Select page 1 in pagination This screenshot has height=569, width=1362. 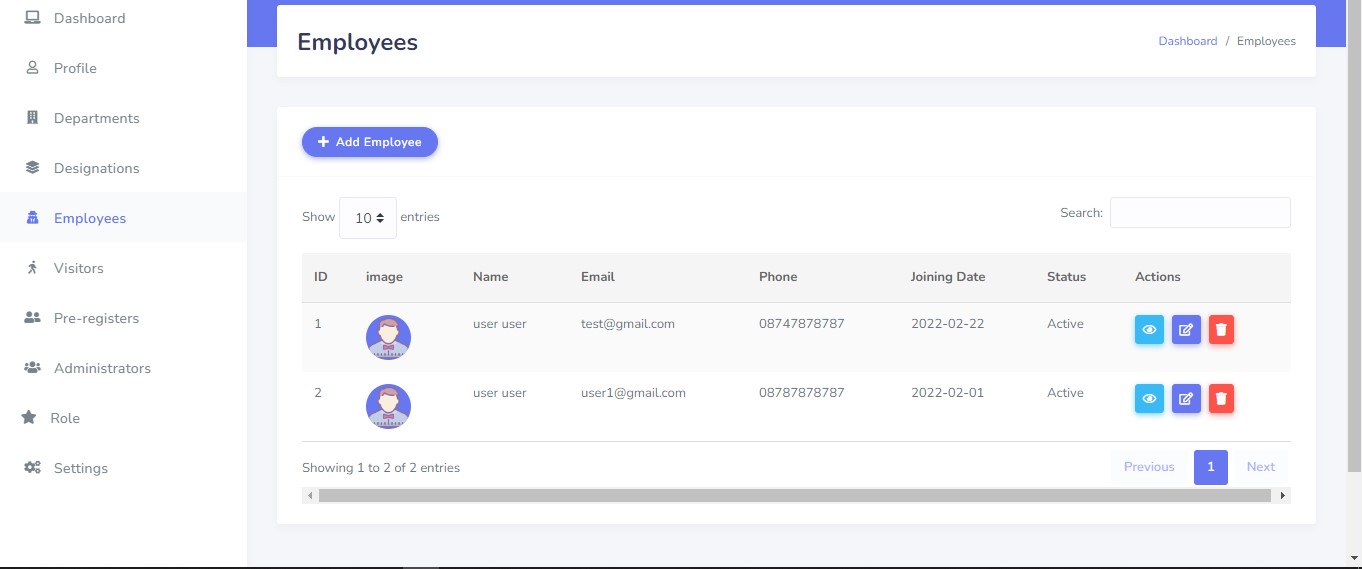(1210, 467)
